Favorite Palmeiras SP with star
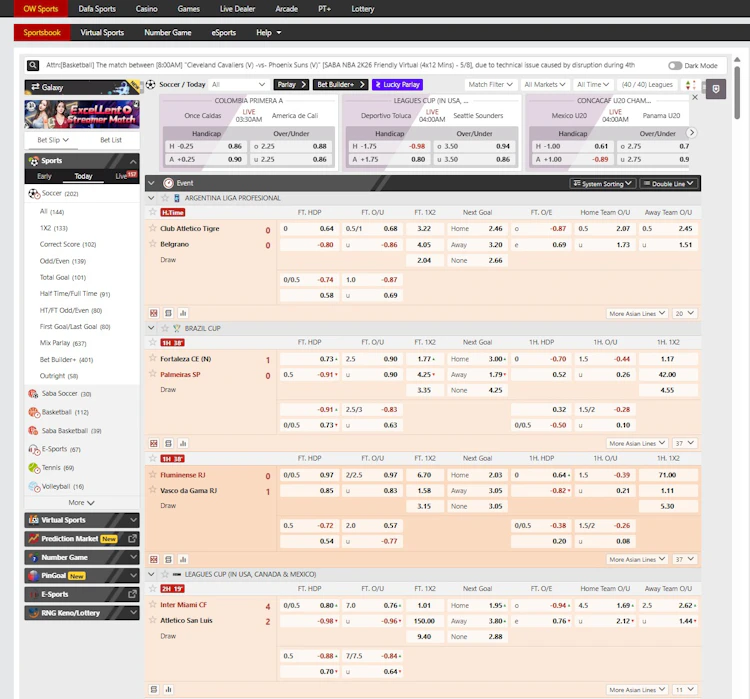 [153, 374]
